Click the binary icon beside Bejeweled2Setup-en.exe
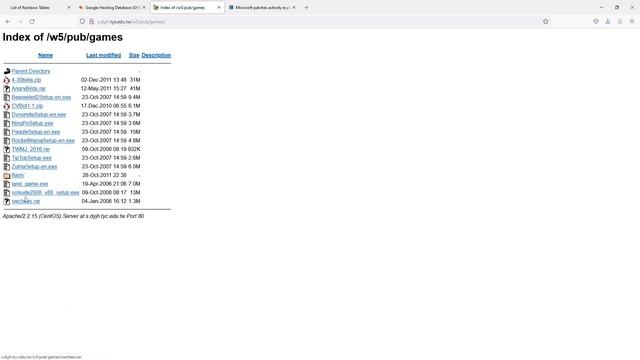 click(7, 97)
